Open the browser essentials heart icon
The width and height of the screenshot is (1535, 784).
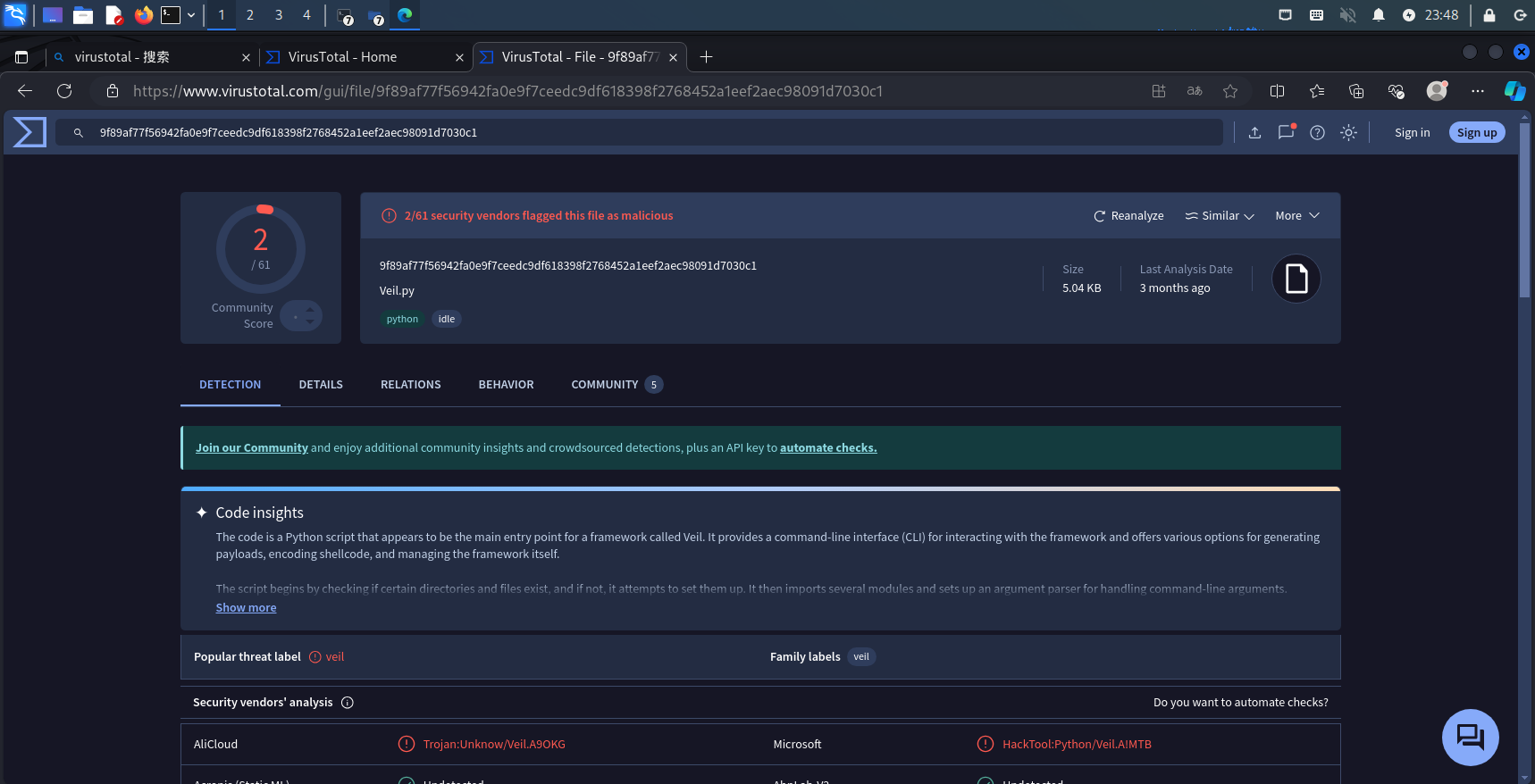tap(1397, 91)
